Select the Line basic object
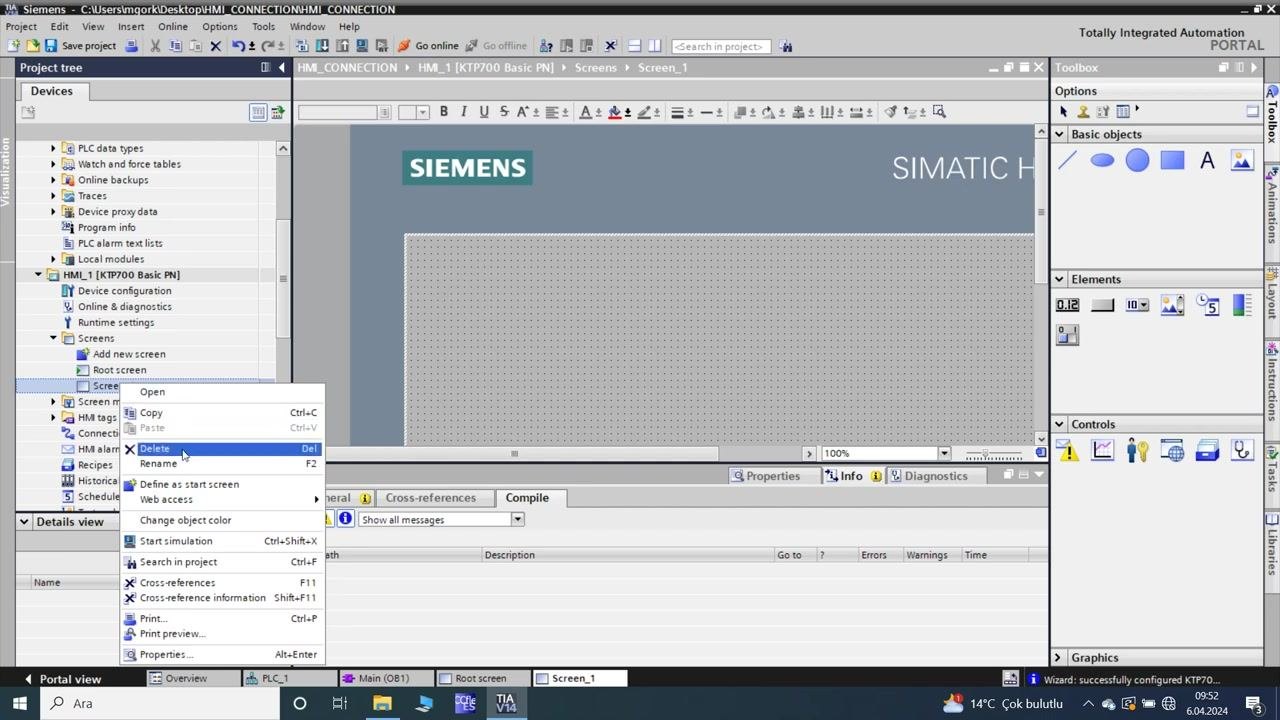The image size is (1280, 720). point(1067,160)
